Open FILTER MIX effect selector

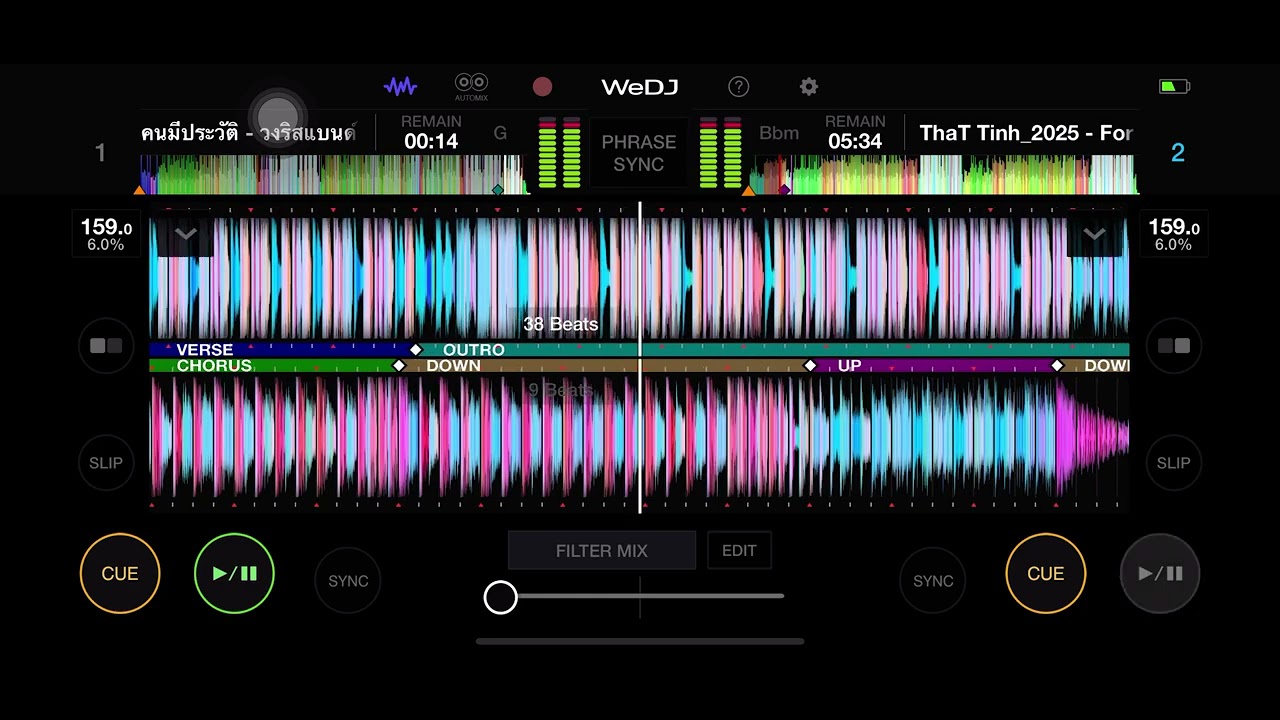602,551
